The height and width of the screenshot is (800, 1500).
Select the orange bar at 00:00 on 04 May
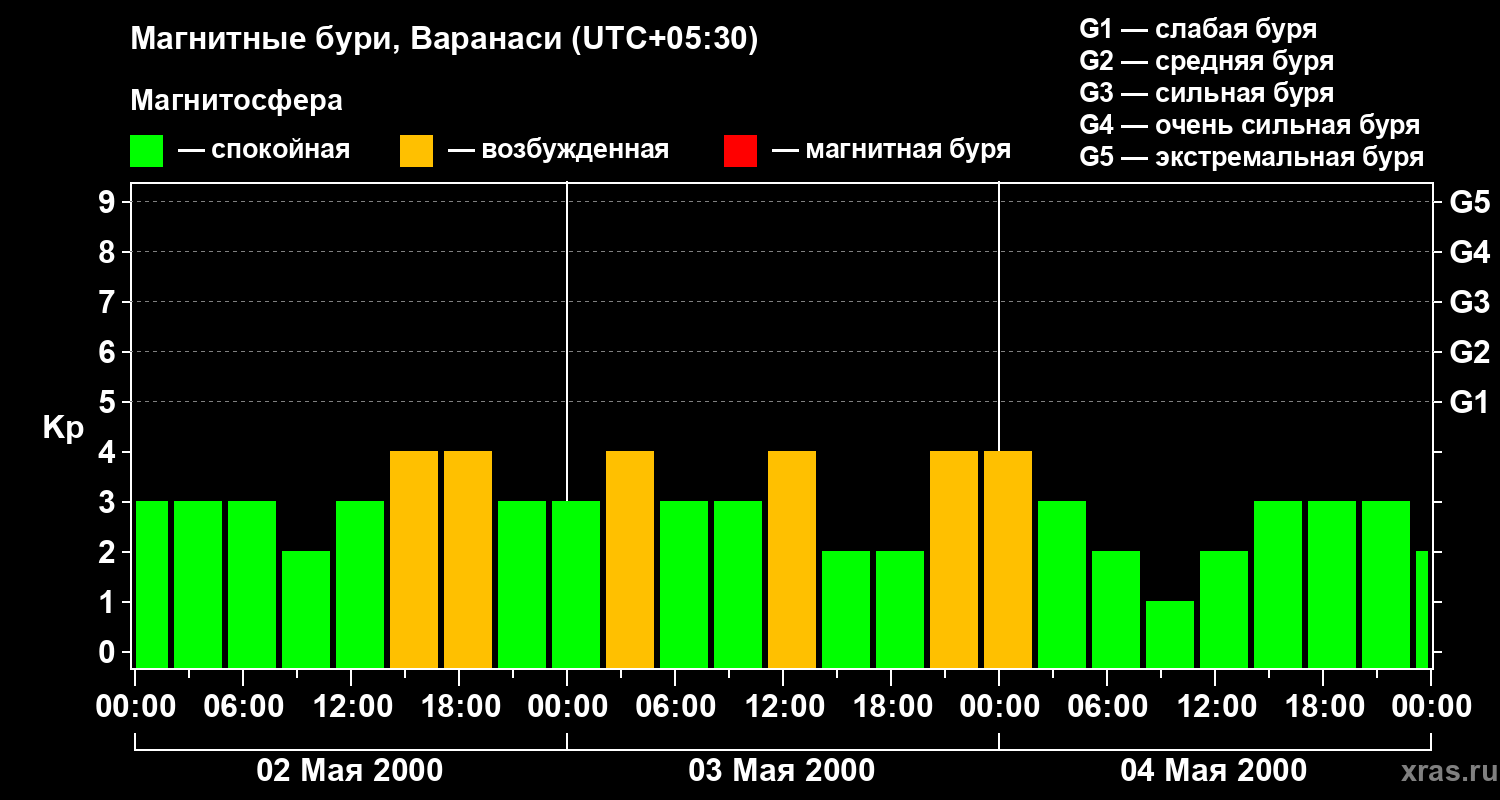pos(1008,560)
